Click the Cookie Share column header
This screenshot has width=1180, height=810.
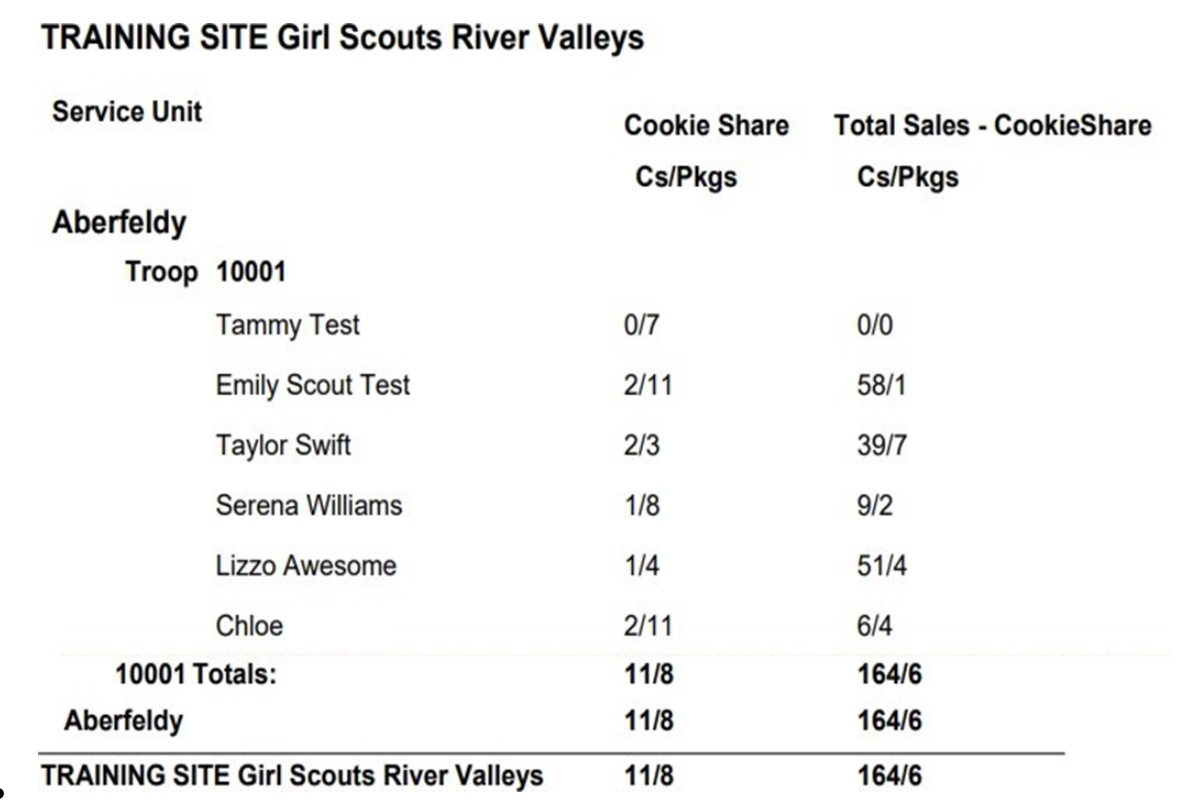[x=706, y=125]
